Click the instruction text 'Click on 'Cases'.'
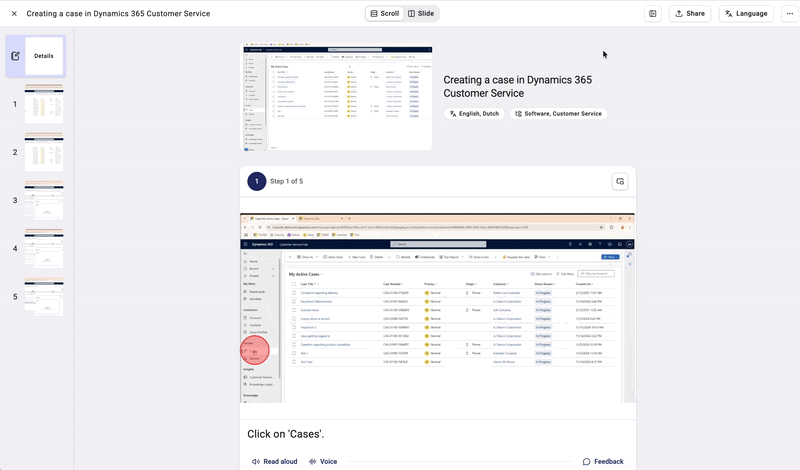Screen dimensions: 800x470 [x=286, y=434]
